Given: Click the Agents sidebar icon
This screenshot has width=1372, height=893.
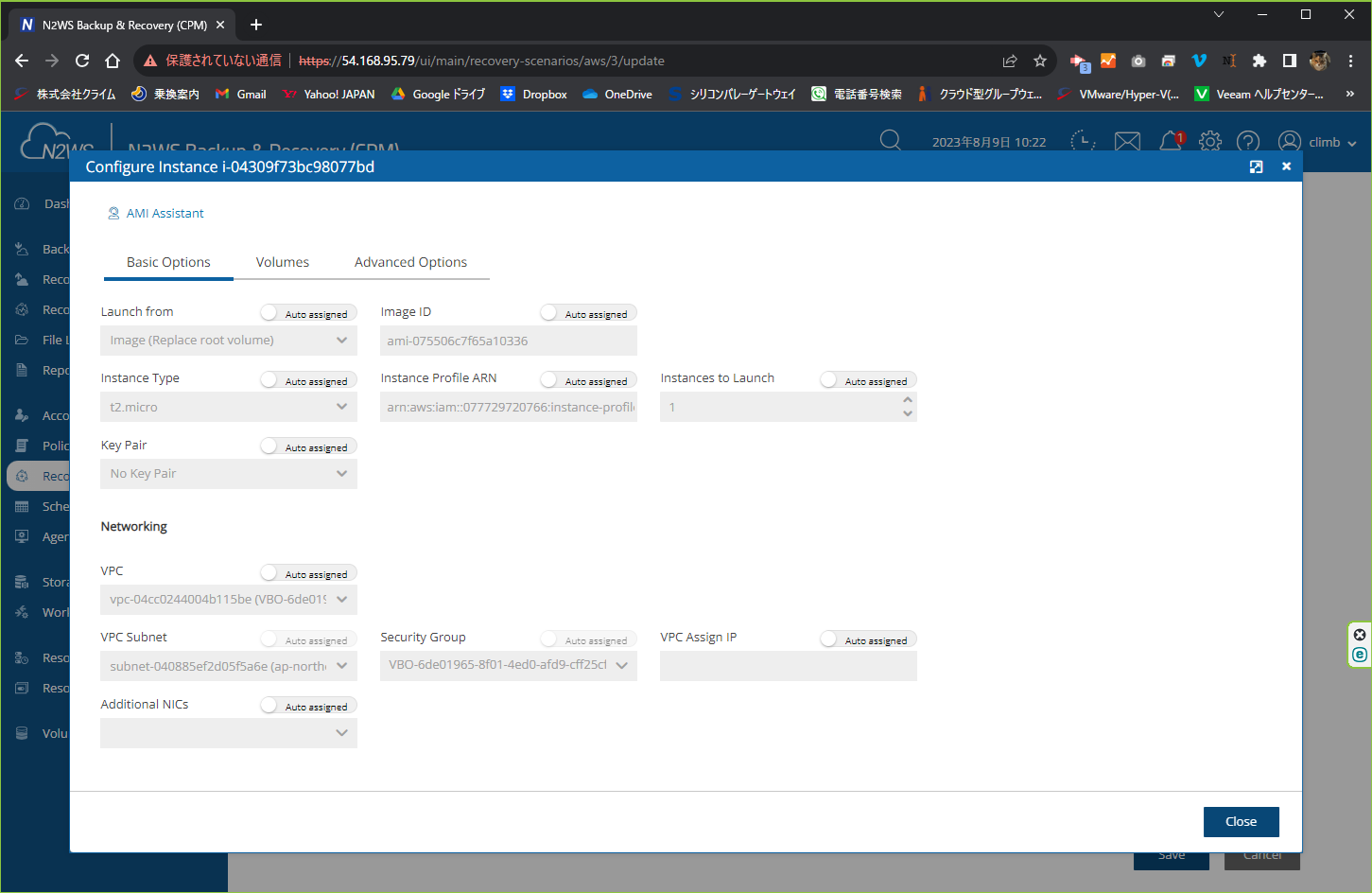Looking at the screenshot, I should point(22,536).
